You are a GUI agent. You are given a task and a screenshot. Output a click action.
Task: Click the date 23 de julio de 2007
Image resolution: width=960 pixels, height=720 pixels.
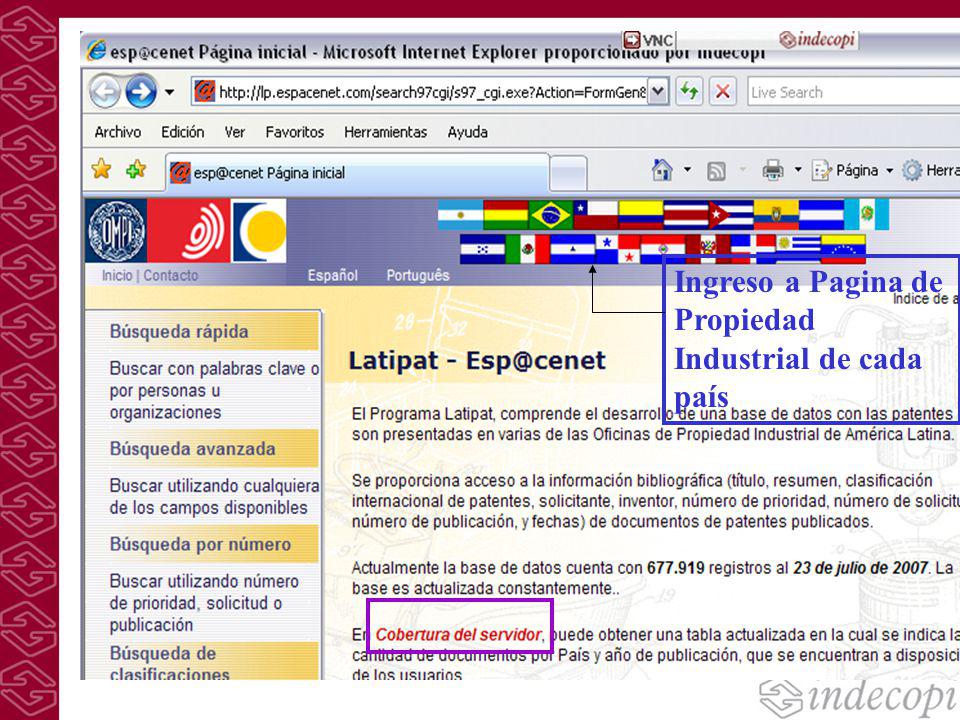point(860,568)
